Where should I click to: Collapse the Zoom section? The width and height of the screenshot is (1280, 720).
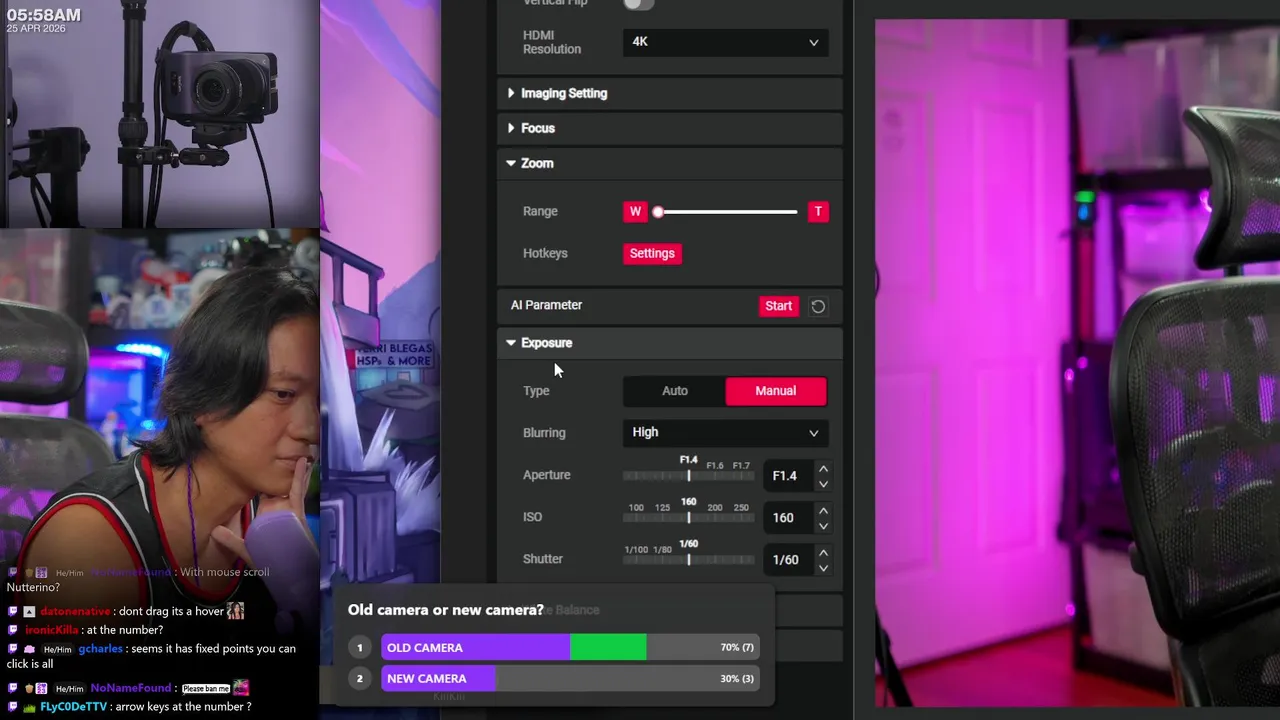pyautogui.click(x=669, y=163)
